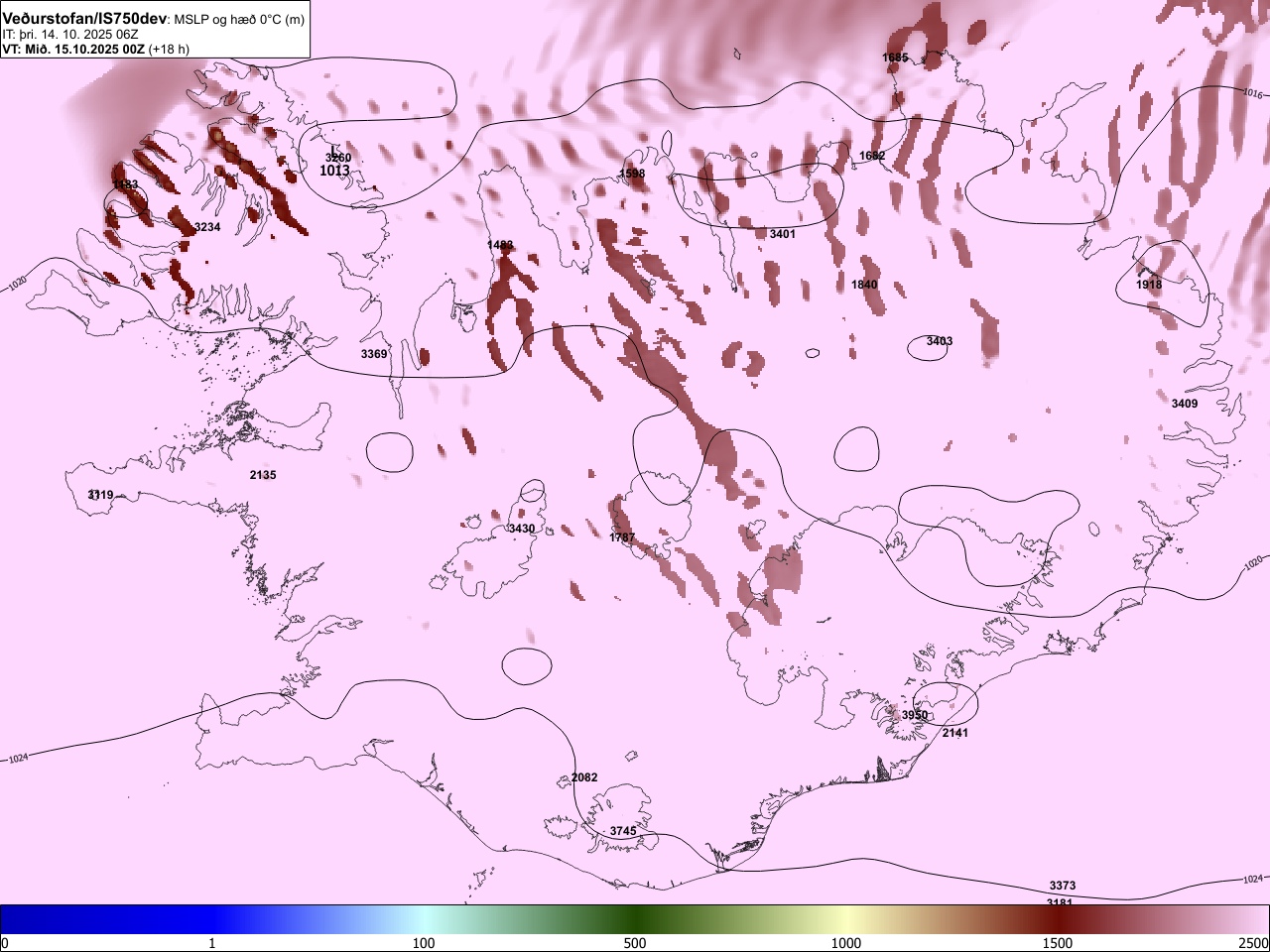Click the color scale tick label 1000
Screen dimensions: 1270x952
[846, 943]
